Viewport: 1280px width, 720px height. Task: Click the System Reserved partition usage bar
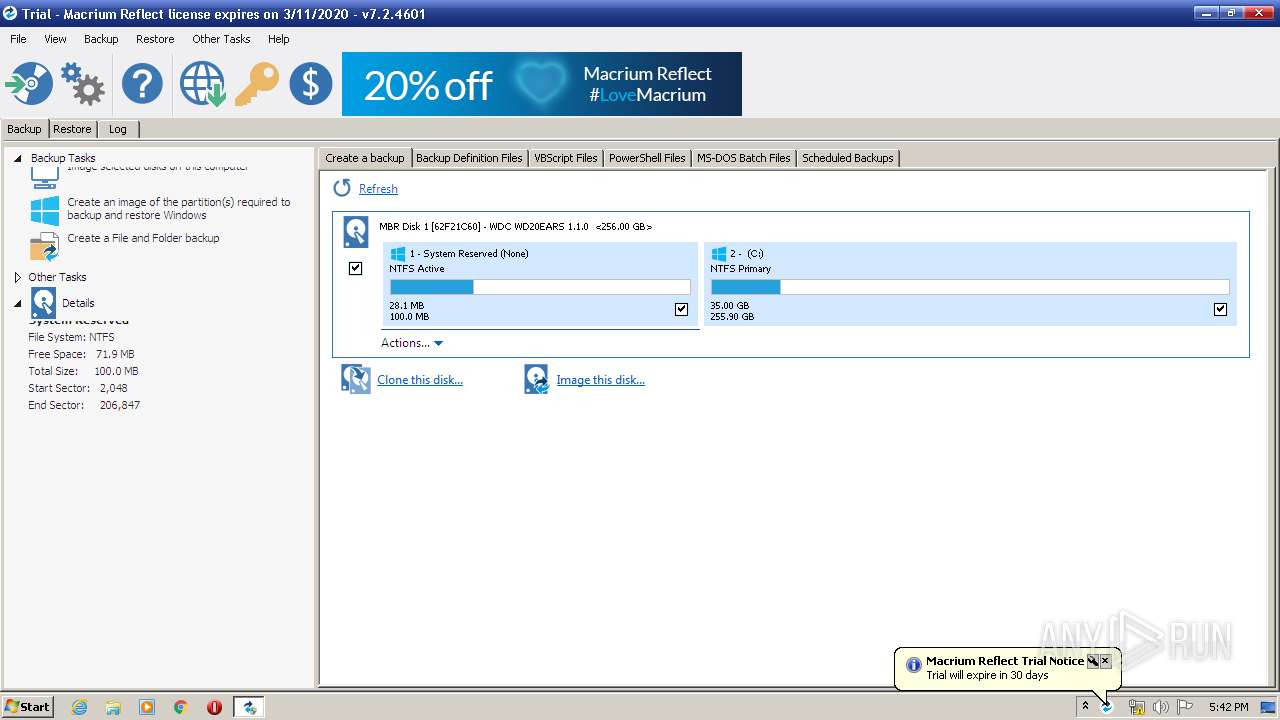540,287
